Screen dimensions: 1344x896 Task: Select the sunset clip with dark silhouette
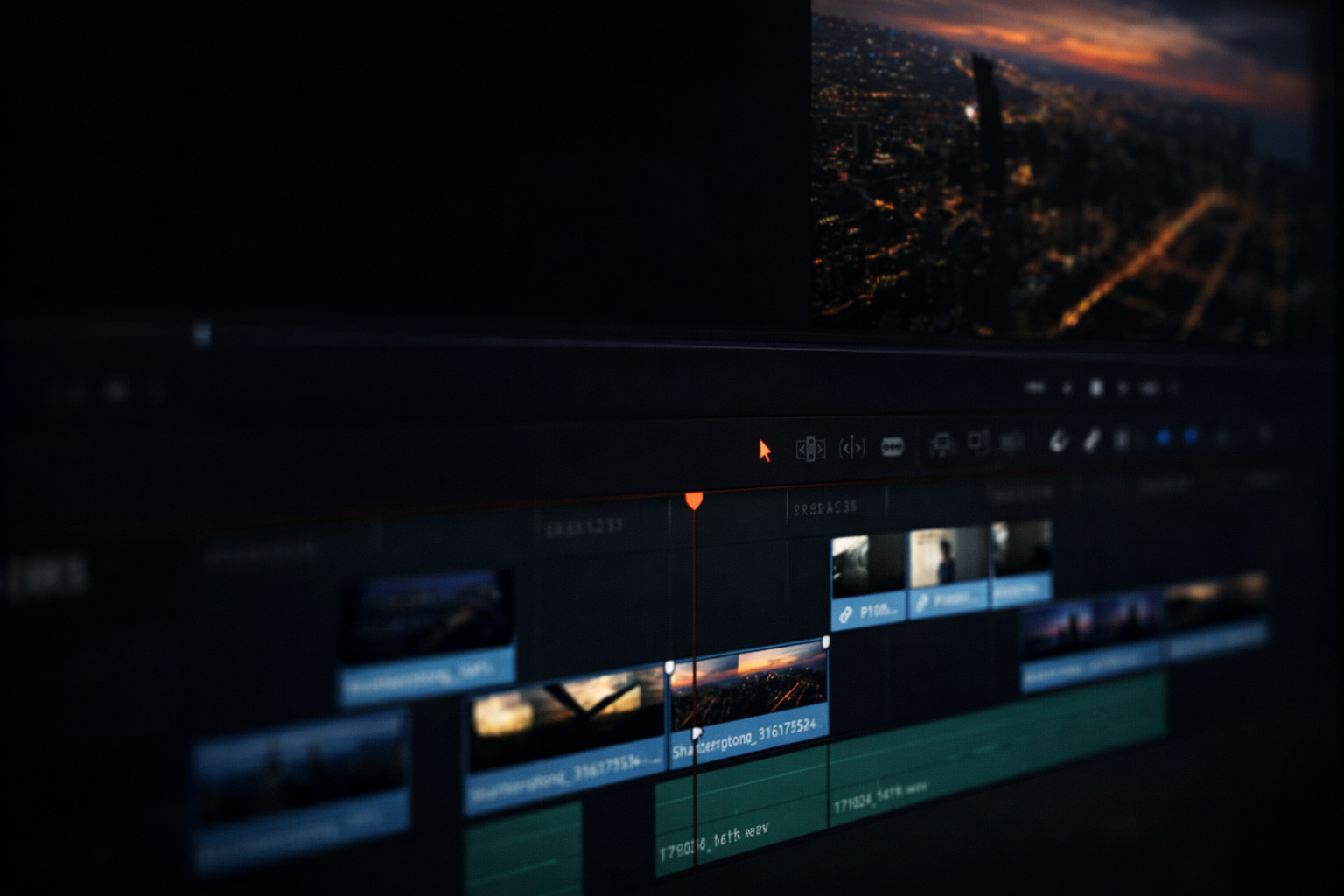[565, 739]
